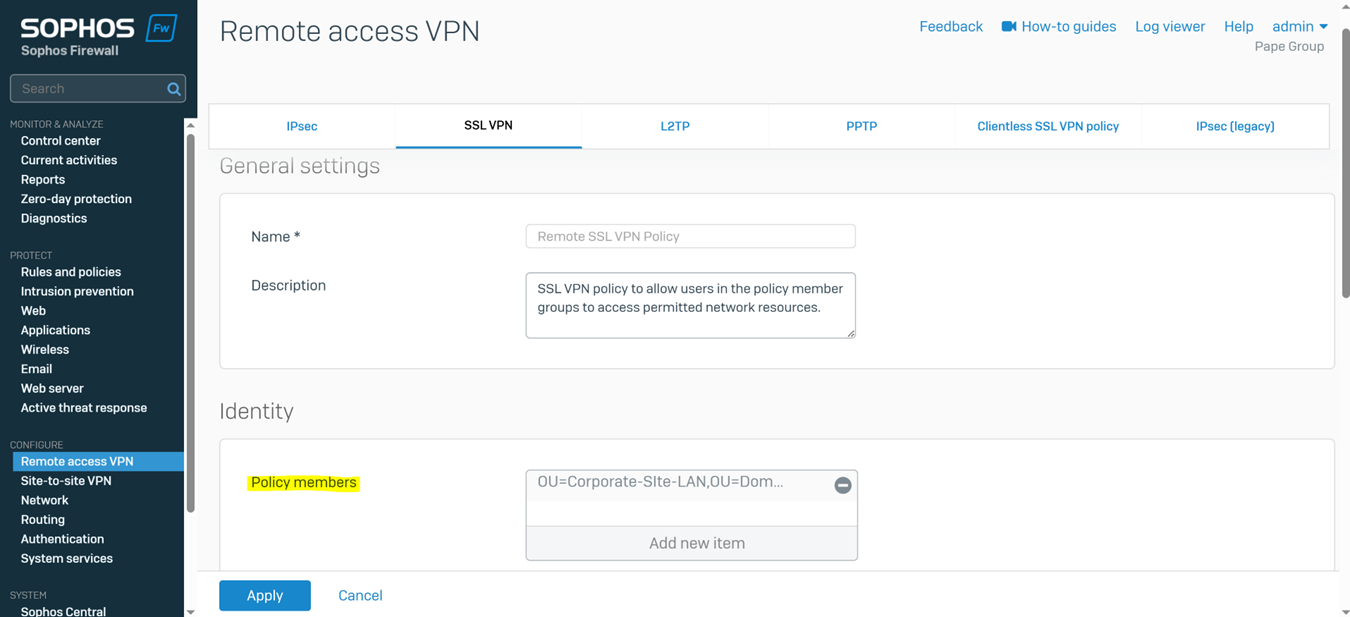Click the search magnifier icon

pyautogui.click(x=174, y=89)
